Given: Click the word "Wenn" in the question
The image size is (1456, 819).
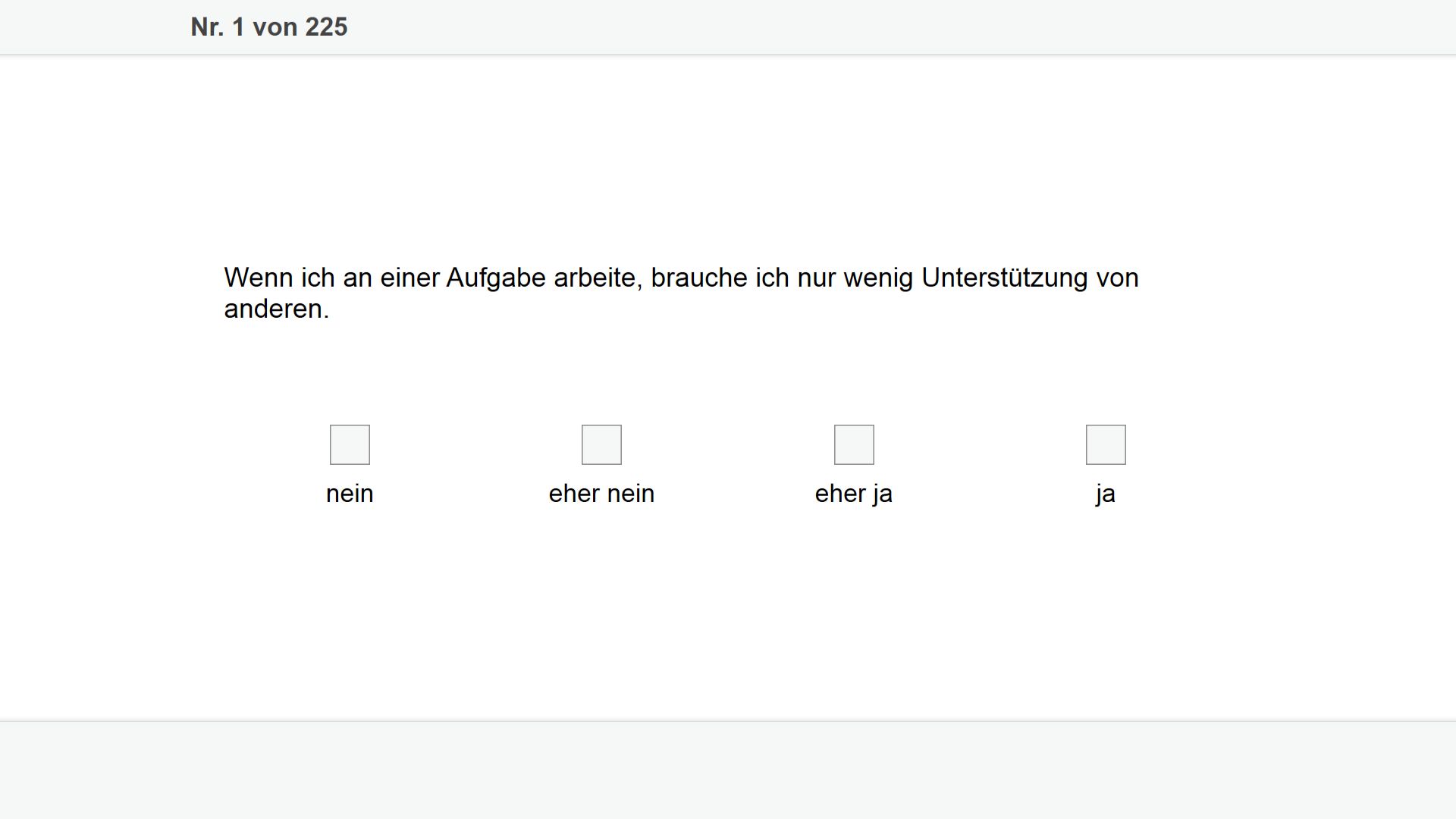Looking at the screenshot, I should pos(258,278).
